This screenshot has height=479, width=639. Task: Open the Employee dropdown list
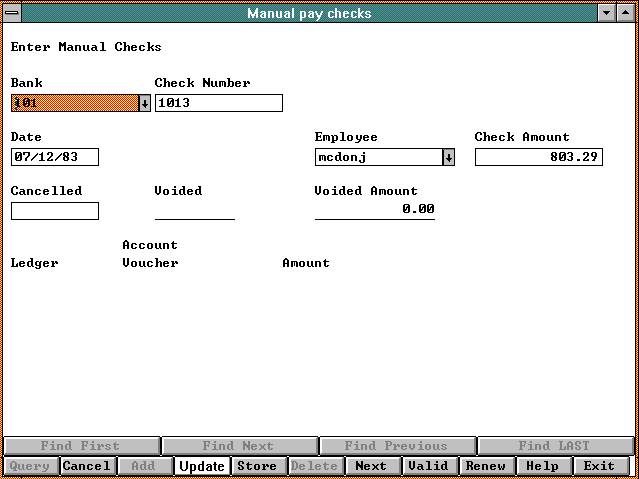(448, 157)
